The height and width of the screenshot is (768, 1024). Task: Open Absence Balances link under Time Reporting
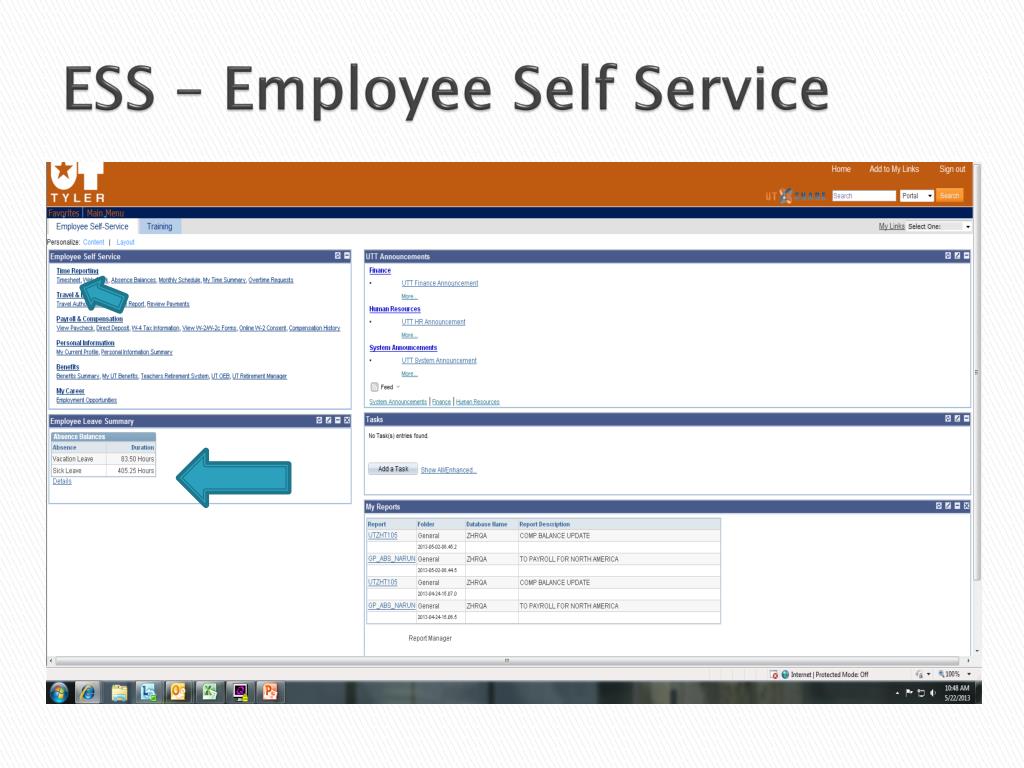(x=133, y=280)
